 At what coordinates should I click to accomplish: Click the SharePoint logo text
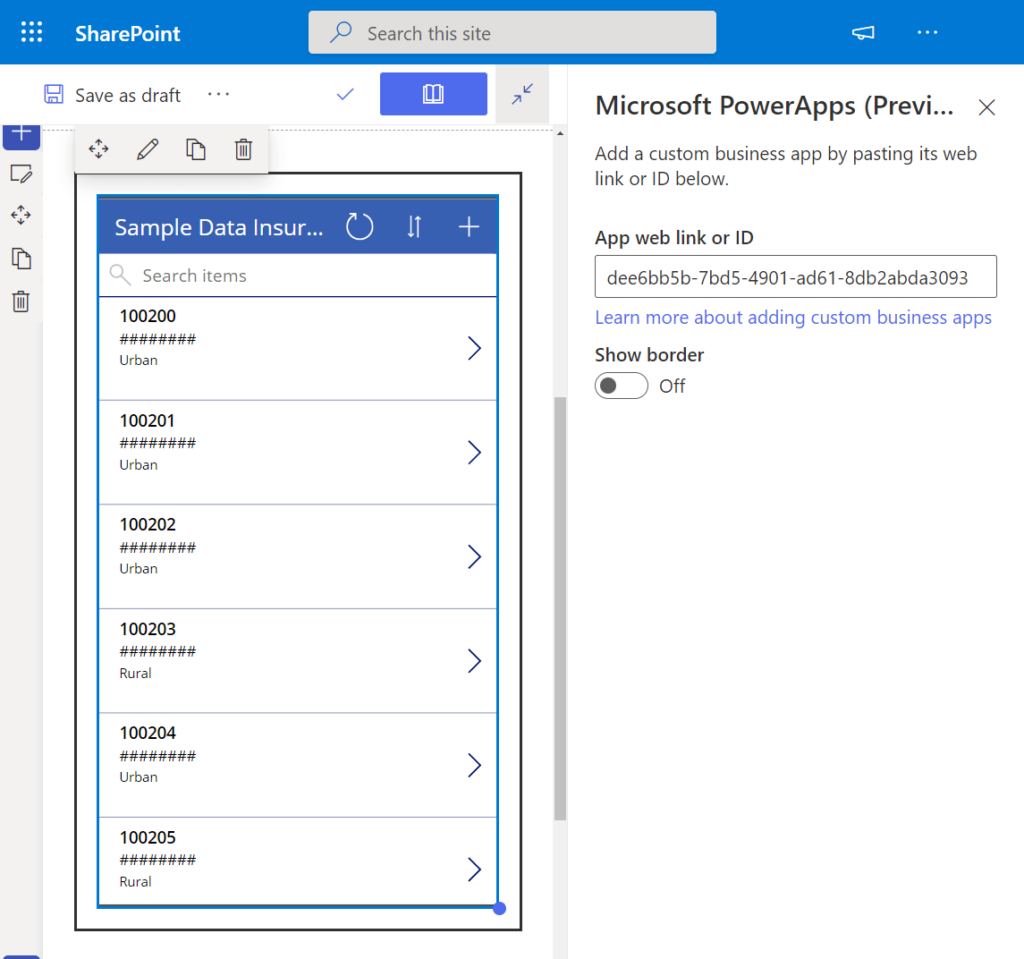click(x=127, y=33)
